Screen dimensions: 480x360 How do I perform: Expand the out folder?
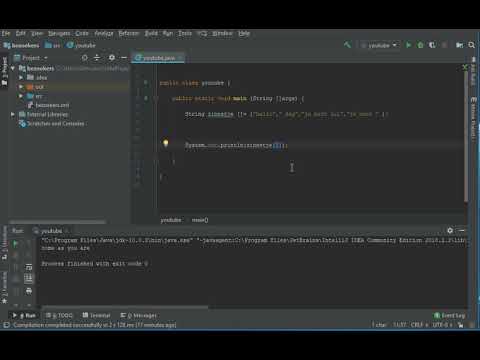tap(21, 87)
